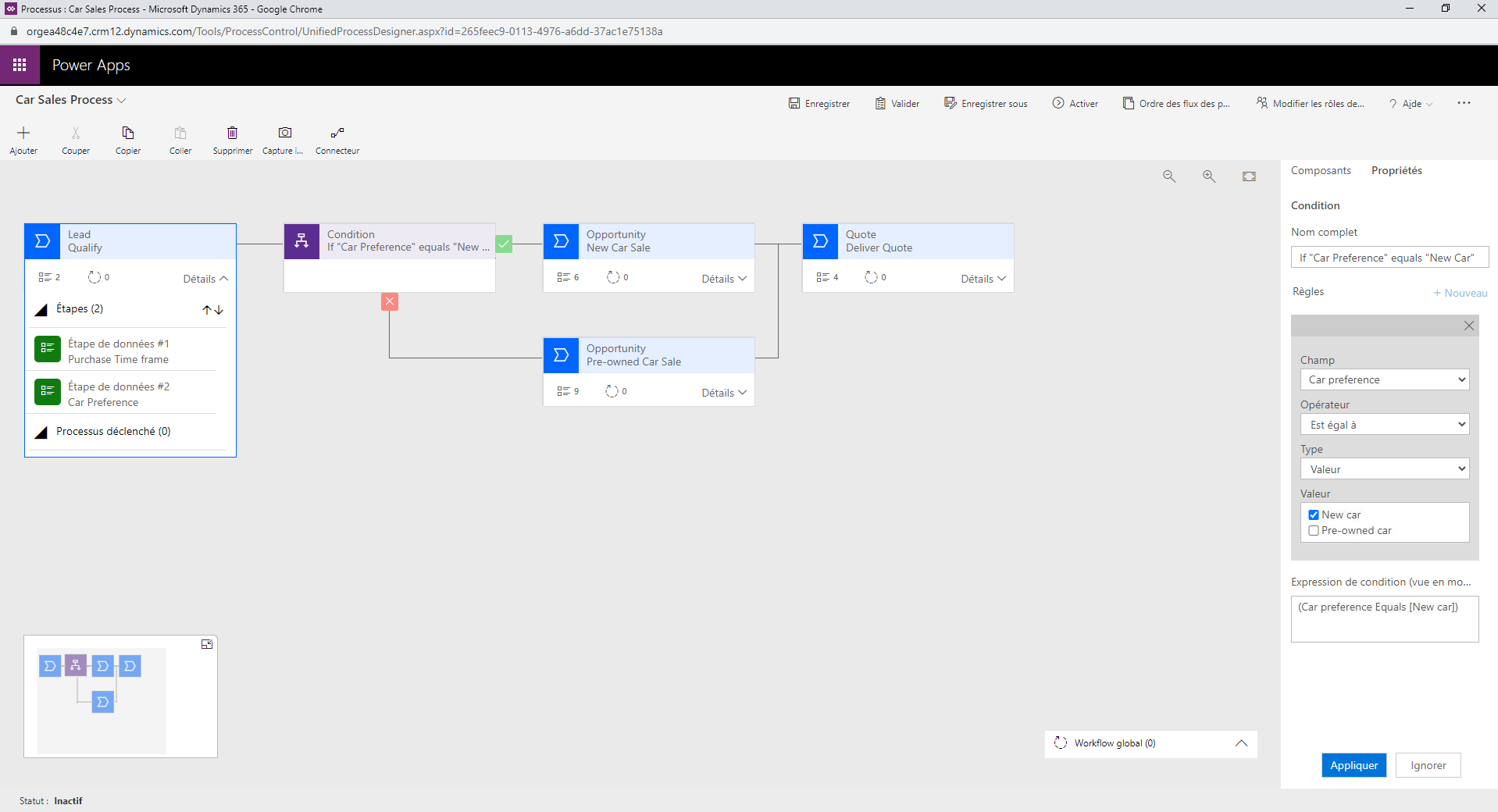Open Ordre des flux des processus
1498x812 pixels.
(x=1176, y=104)
